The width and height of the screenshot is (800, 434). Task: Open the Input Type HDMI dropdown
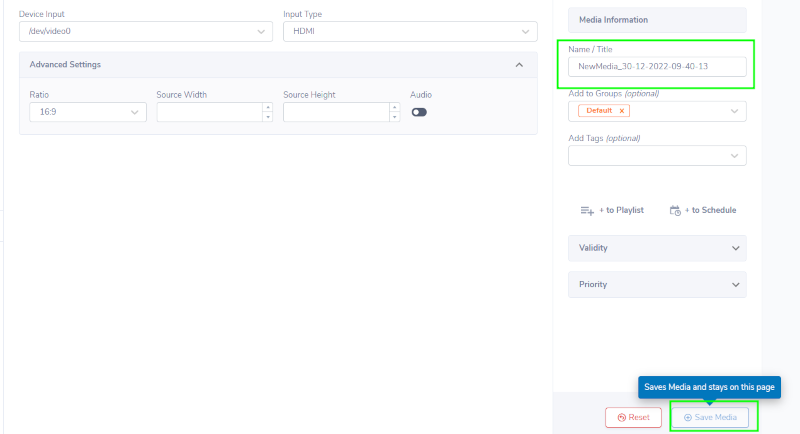click(x=410, y=31)
